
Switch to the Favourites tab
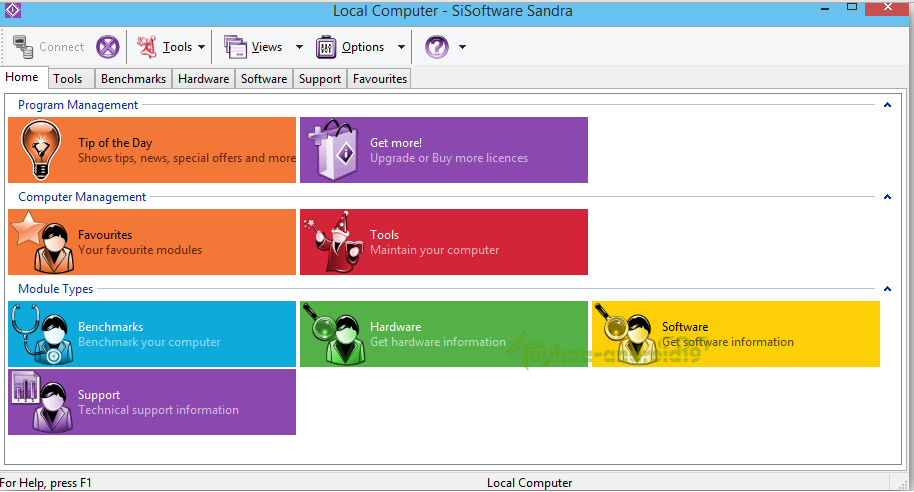380,79
